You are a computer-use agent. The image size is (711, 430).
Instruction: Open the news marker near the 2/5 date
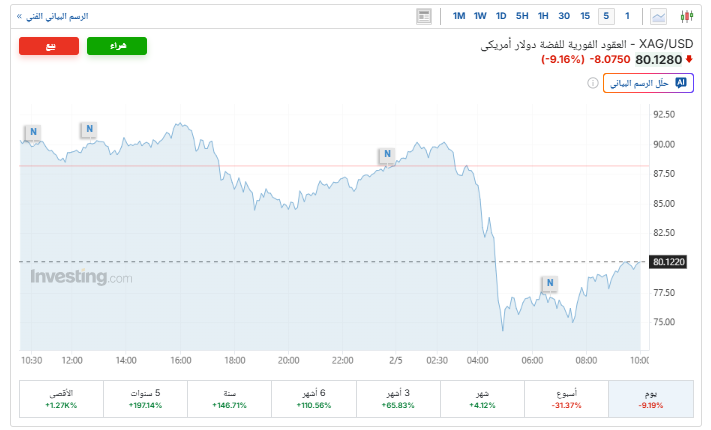386,154
